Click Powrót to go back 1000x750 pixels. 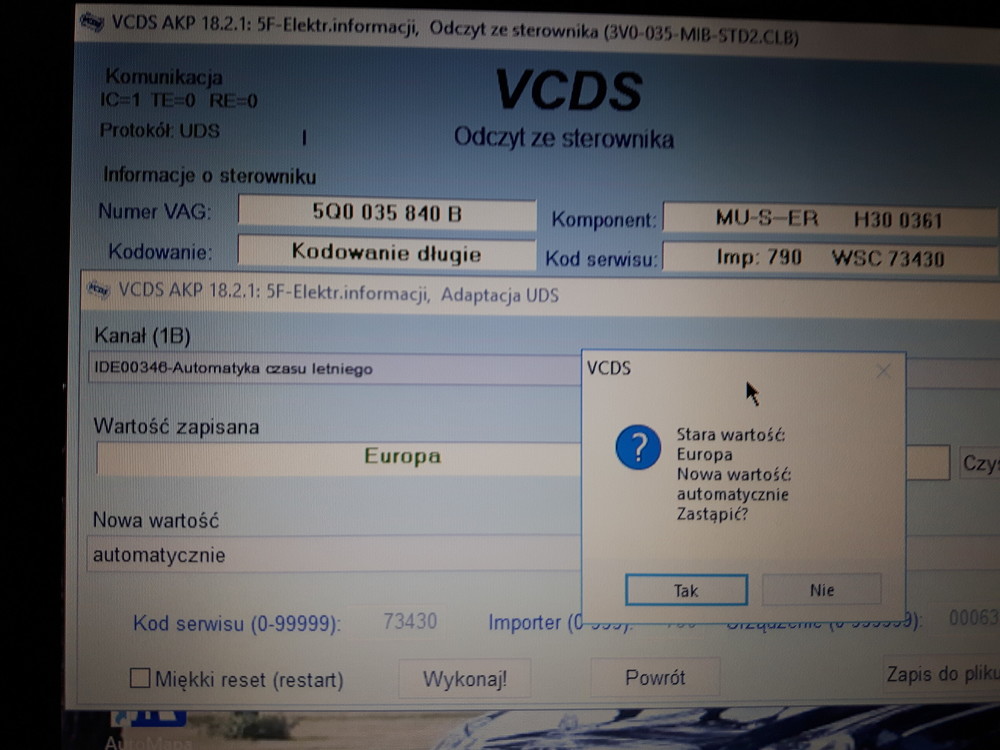[655, 677]
